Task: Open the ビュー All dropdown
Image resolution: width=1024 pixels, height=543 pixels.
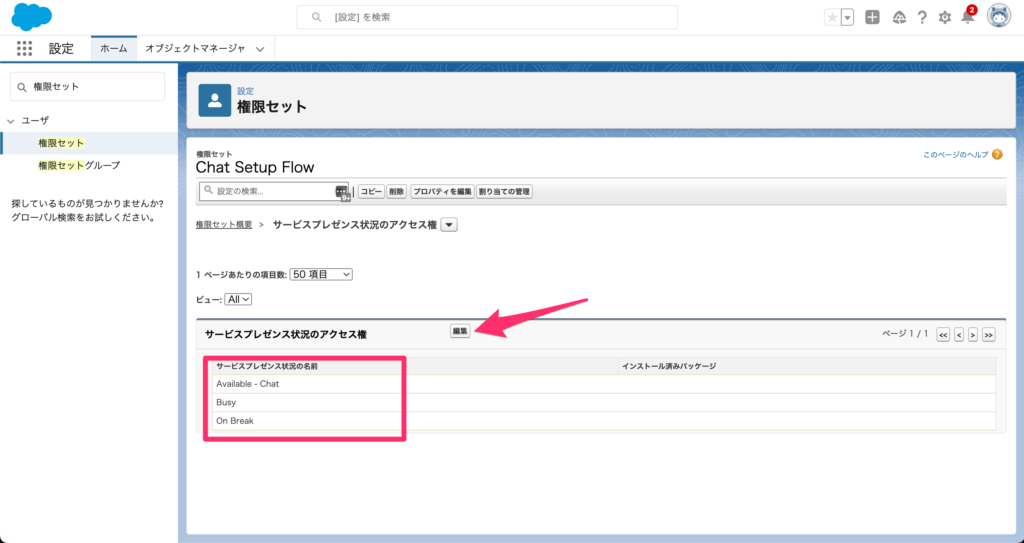Action: 238,299
